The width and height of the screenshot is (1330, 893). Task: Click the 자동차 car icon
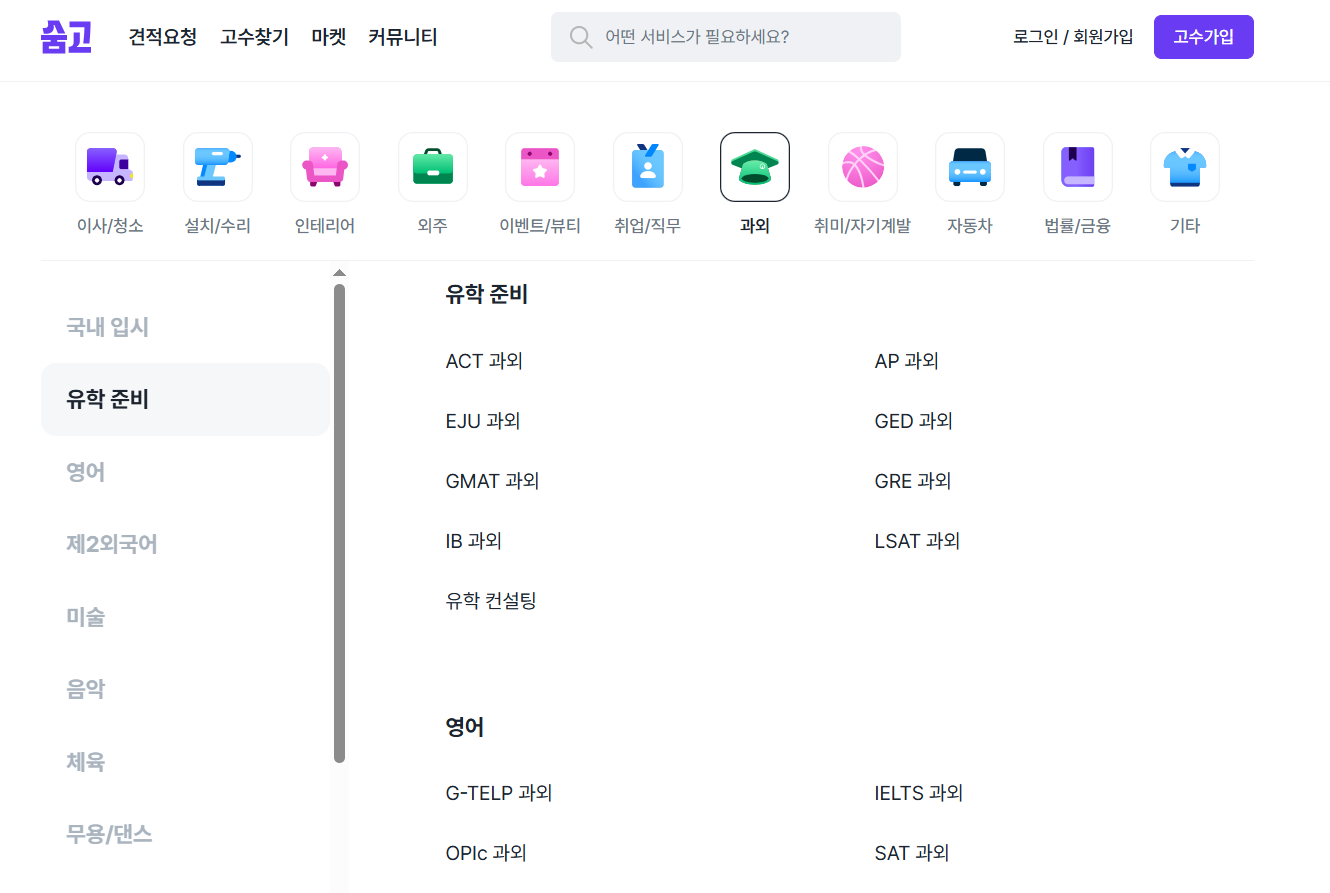pyautogui.click(x=969, y=167)
